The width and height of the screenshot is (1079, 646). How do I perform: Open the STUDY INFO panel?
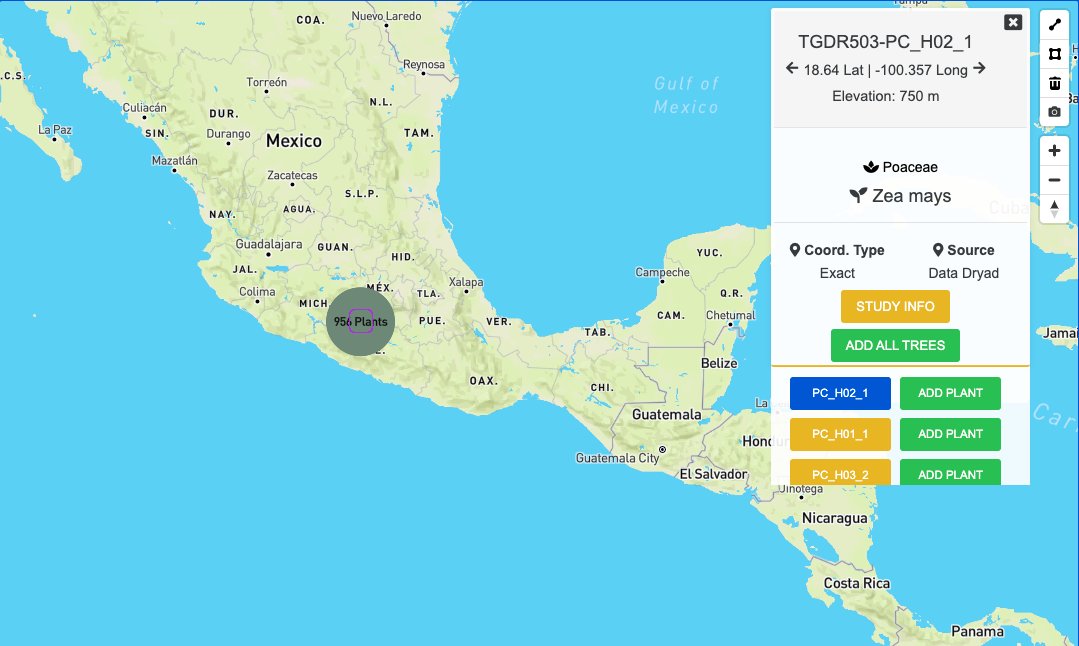(x=895, y=306)
